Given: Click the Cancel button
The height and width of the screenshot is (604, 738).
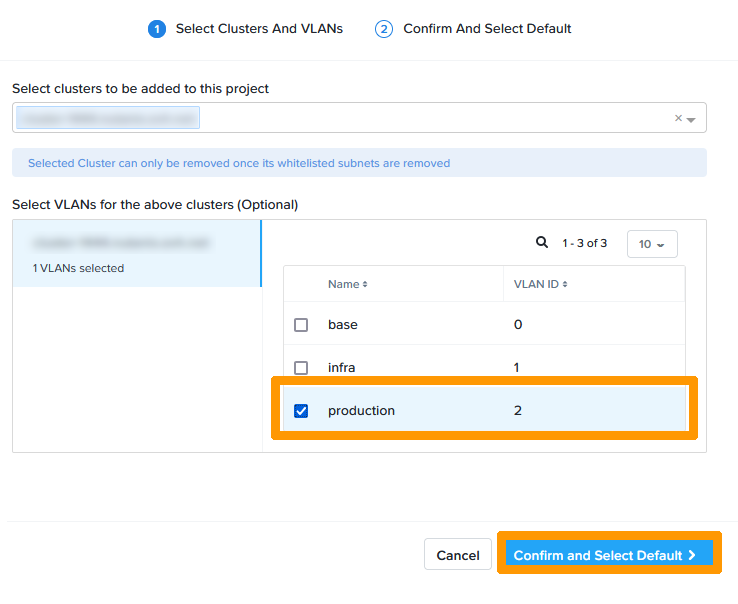Looking at the screenshot, I should [x=458, y=555].
